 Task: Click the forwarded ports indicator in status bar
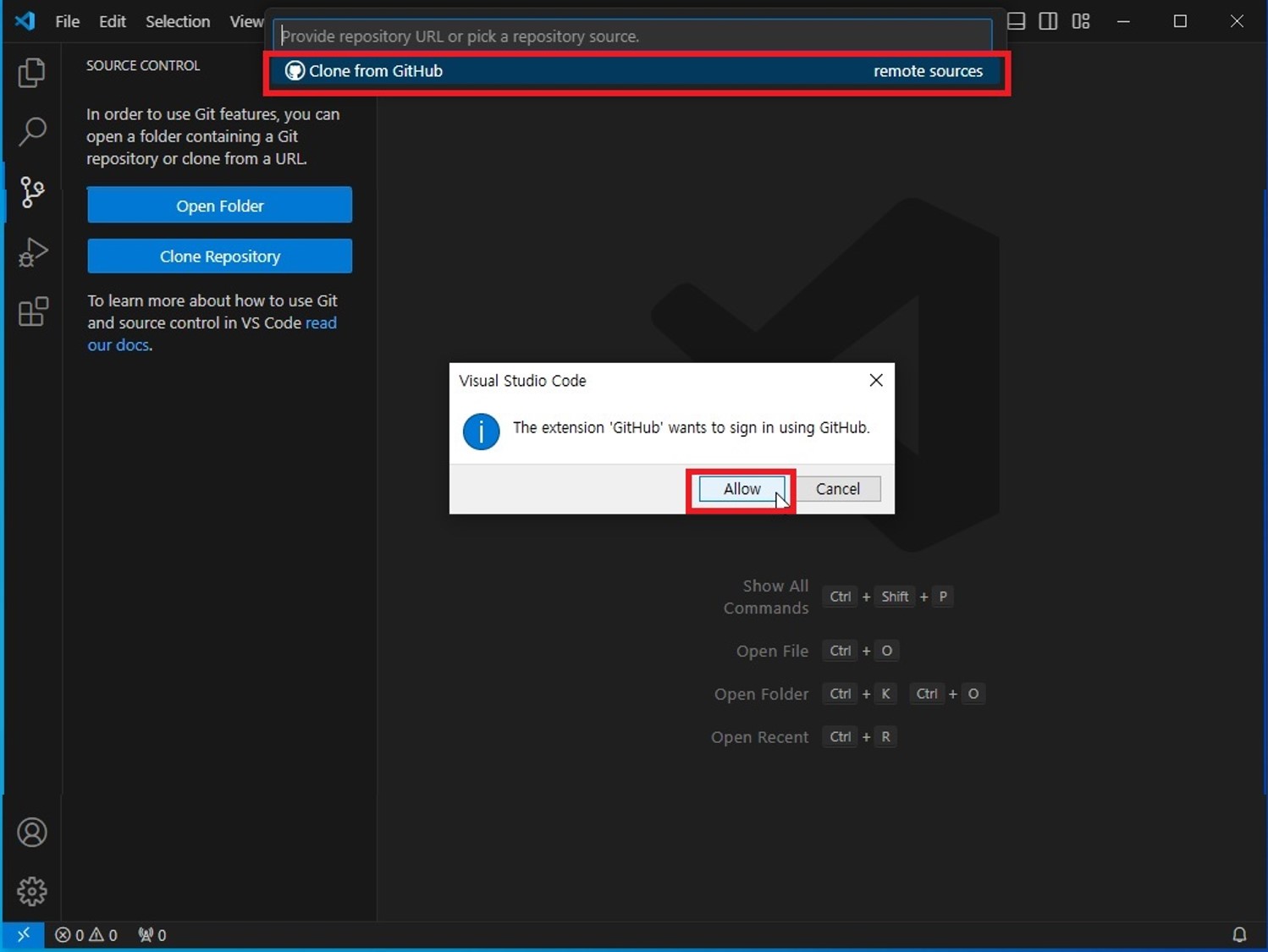pyautogui.click(x=152, y=935)
